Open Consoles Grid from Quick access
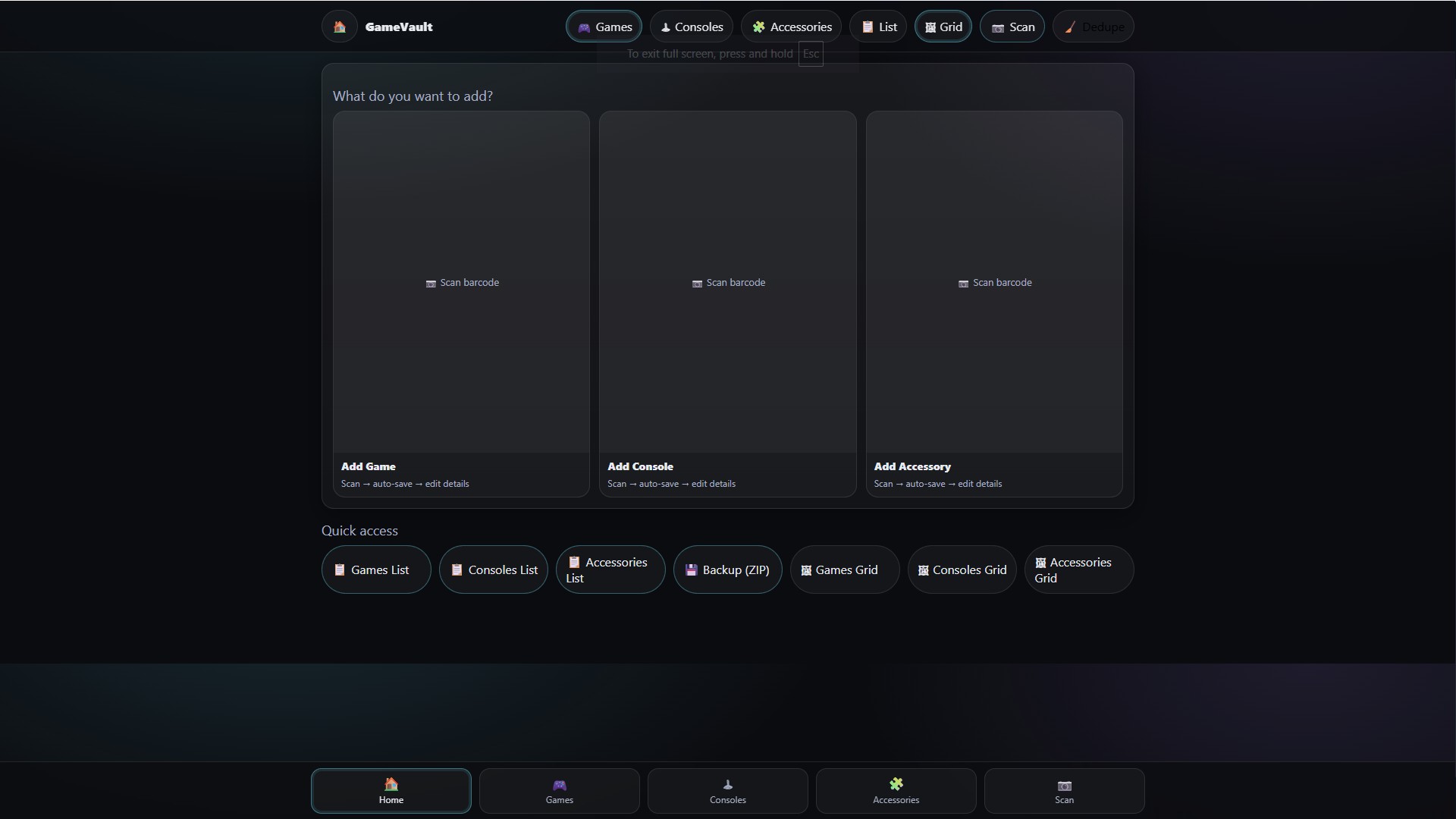1456x819 pixels. click(962, 570)
